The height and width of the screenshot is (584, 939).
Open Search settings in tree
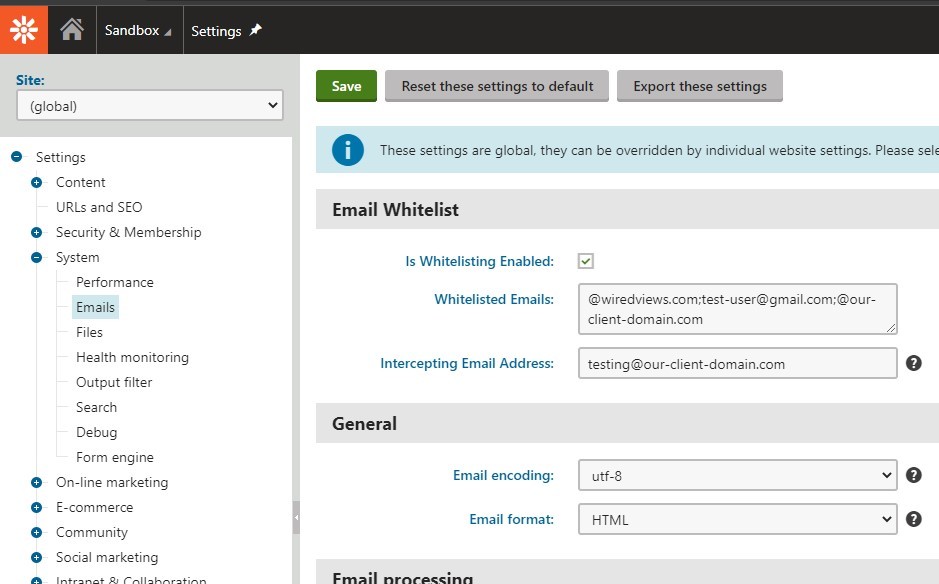(96, 407)
